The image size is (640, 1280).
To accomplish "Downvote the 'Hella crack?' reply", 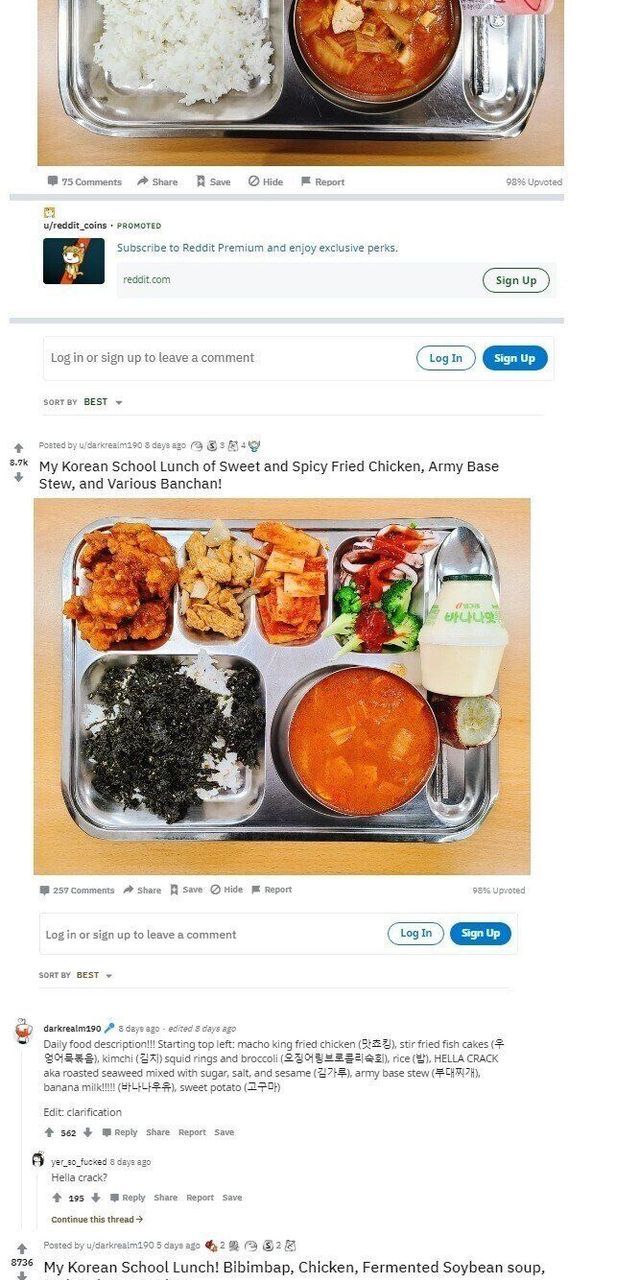I will pos(96,1197).
